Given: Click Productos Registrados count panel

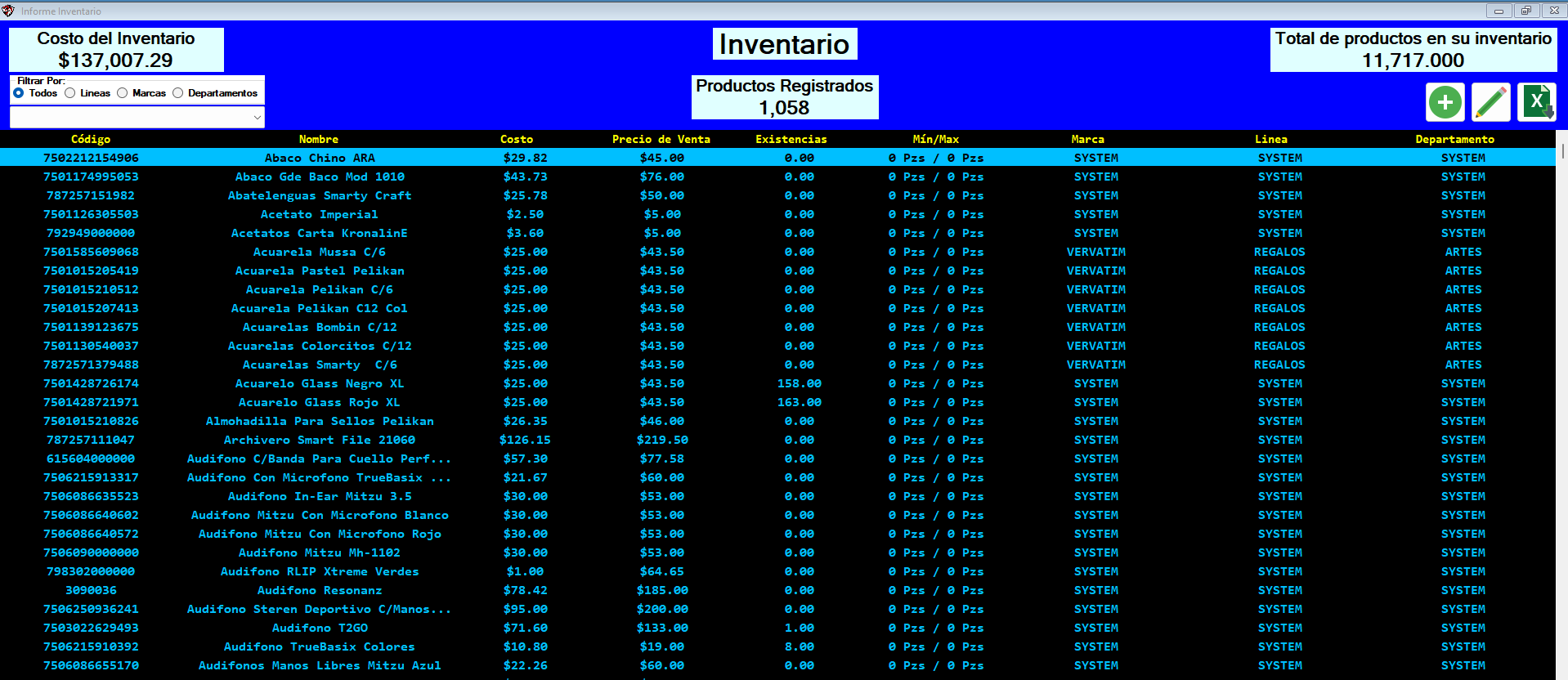Looking at the screenshot, I should [x=785, y=97].
